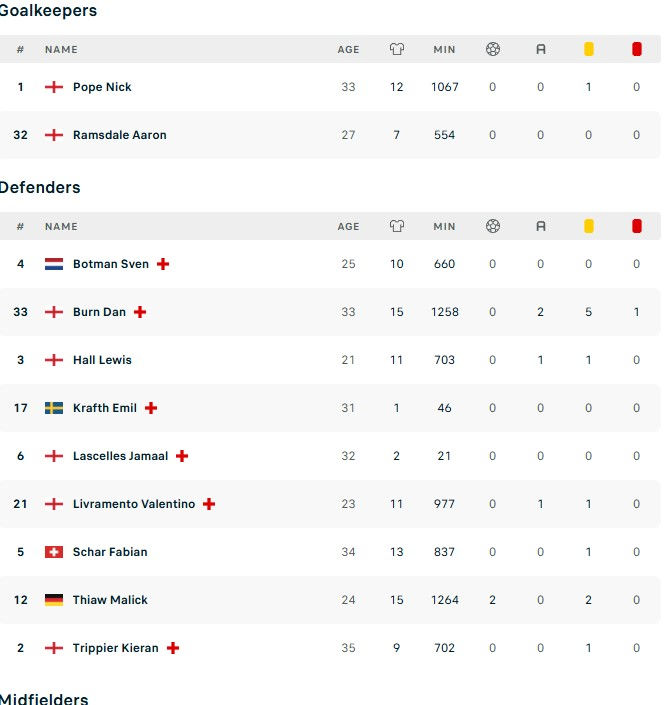Click the MIN column header in Goalkeepers table

(x=444, y=50)
